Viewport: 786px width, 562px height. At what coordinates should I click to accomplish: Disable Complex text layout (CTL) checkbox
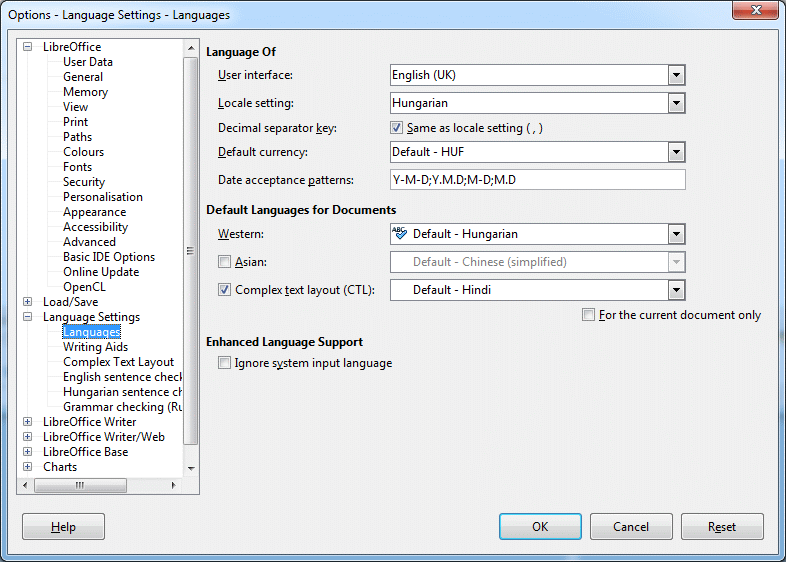pos(225,290)
